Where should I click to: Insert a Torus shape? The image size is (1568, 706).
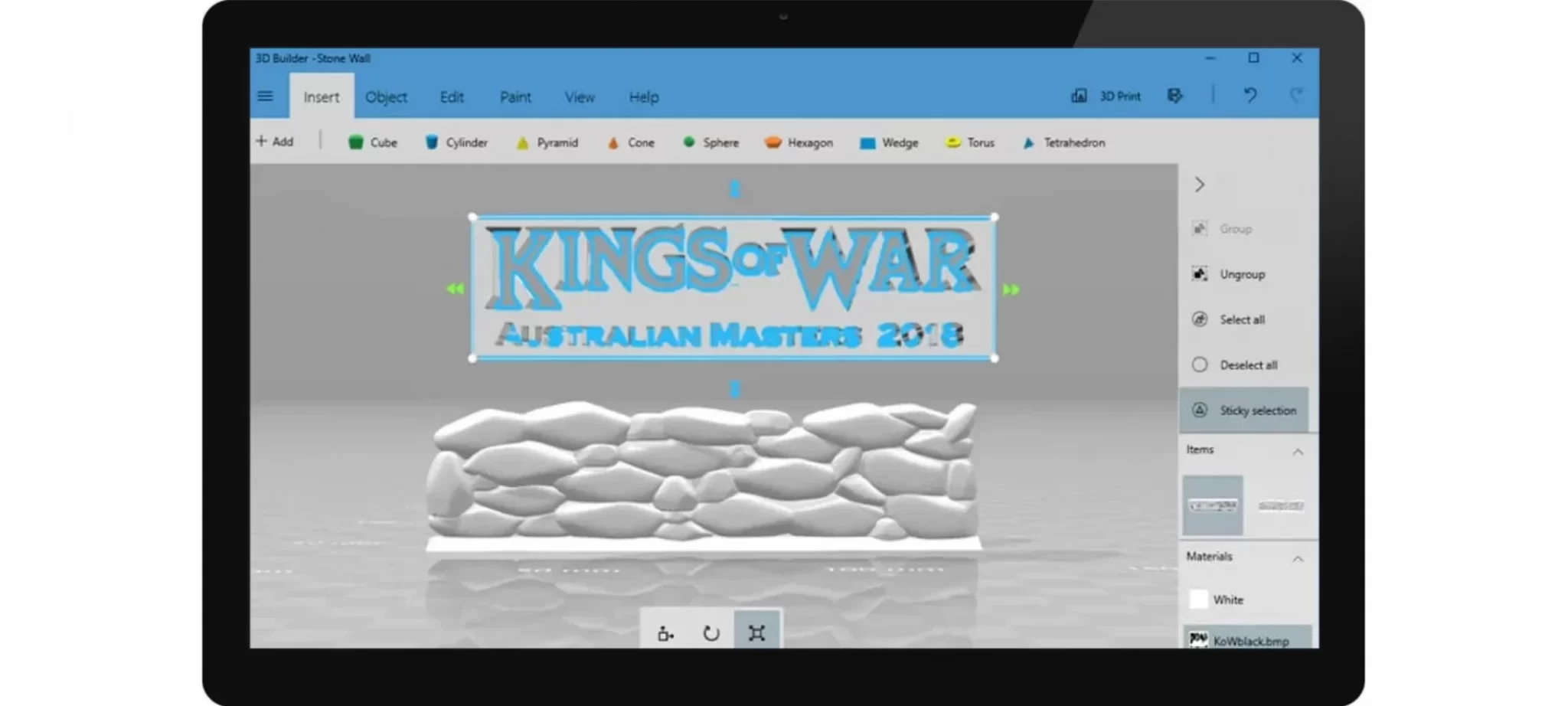pyautogui.click(x=970, y=142)
